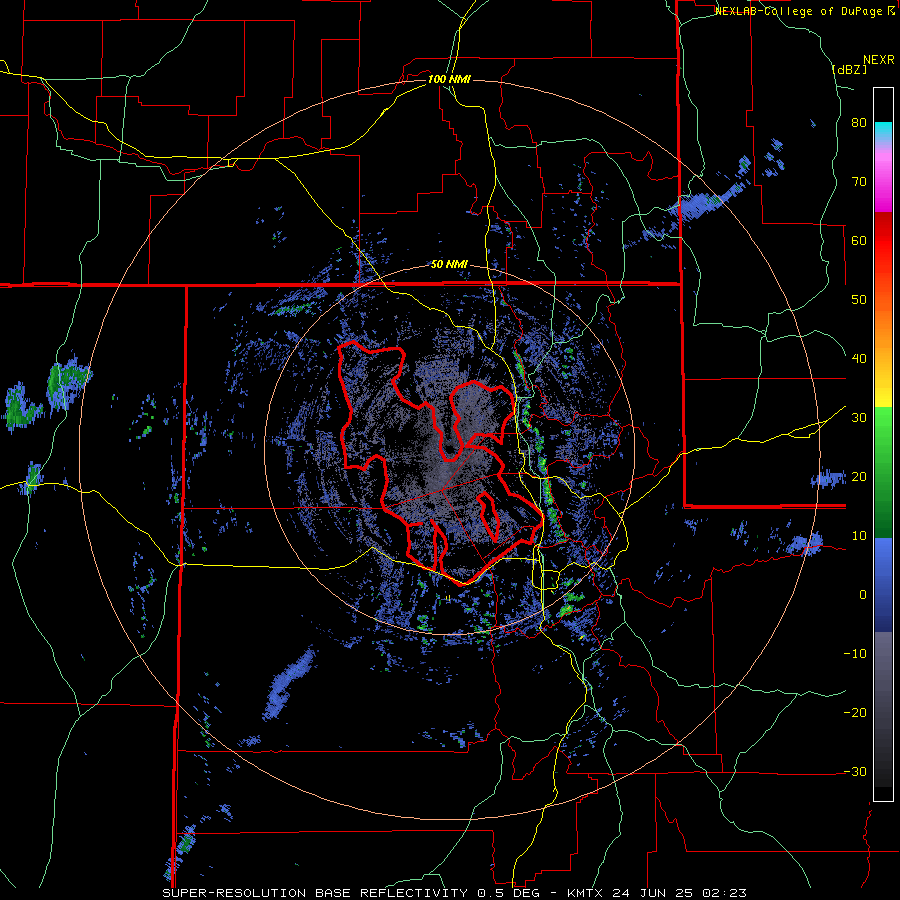Click the '40' value on color scale
Image resolution: width=900 pixels, height=900 pixels.
pyautogui.click(x=859, y=359)
